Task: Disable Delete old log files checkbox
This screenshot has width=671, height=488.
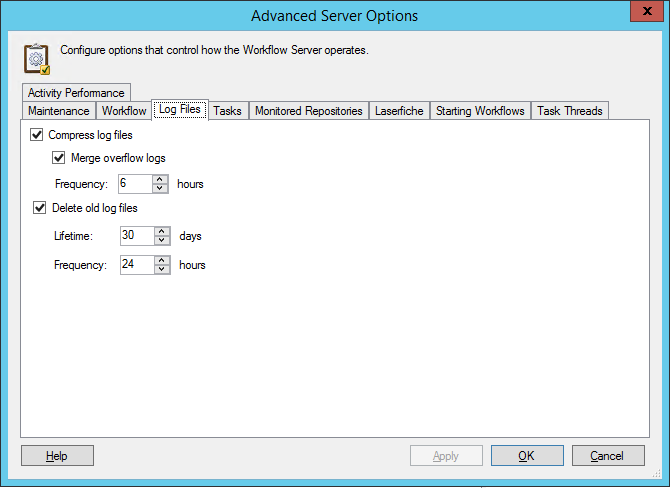Action: pos(40,208)
